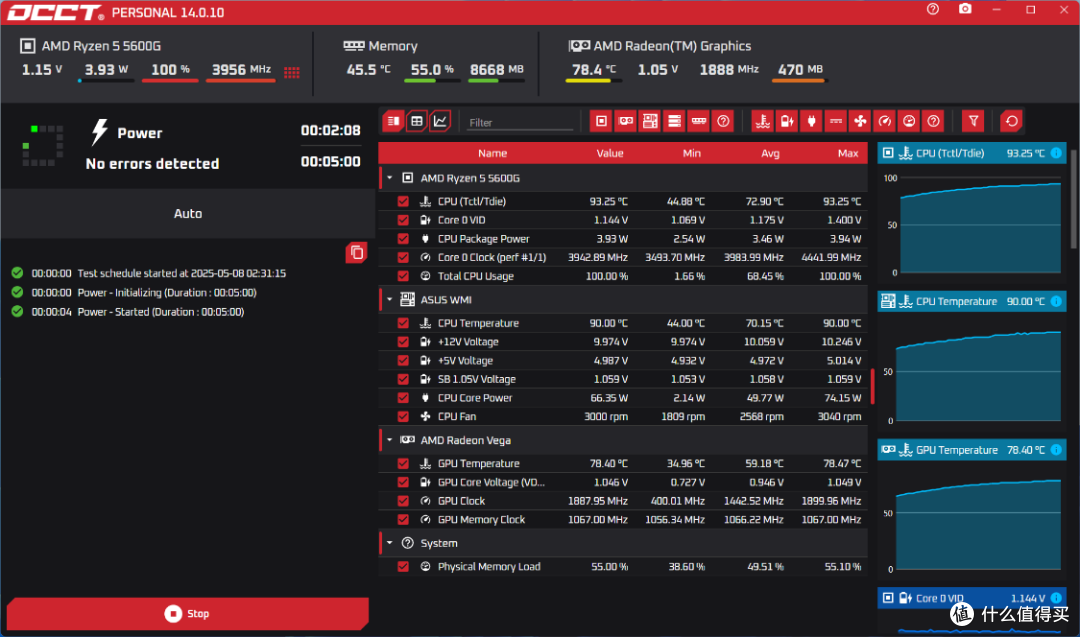The height and width of the screenshot is (637, 1080).
Task: Sort sensors by Max column
Action: click(x=848, y=153)
